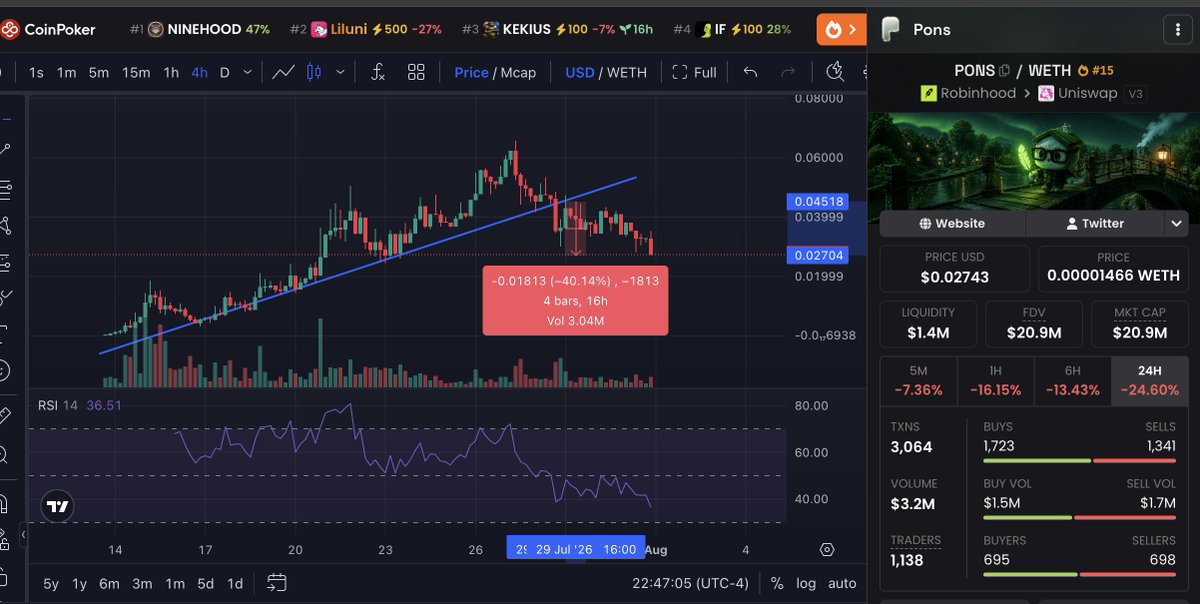Click the NINEHOOD trending token icon
1200x604 pixels.
tap(156, 30)
